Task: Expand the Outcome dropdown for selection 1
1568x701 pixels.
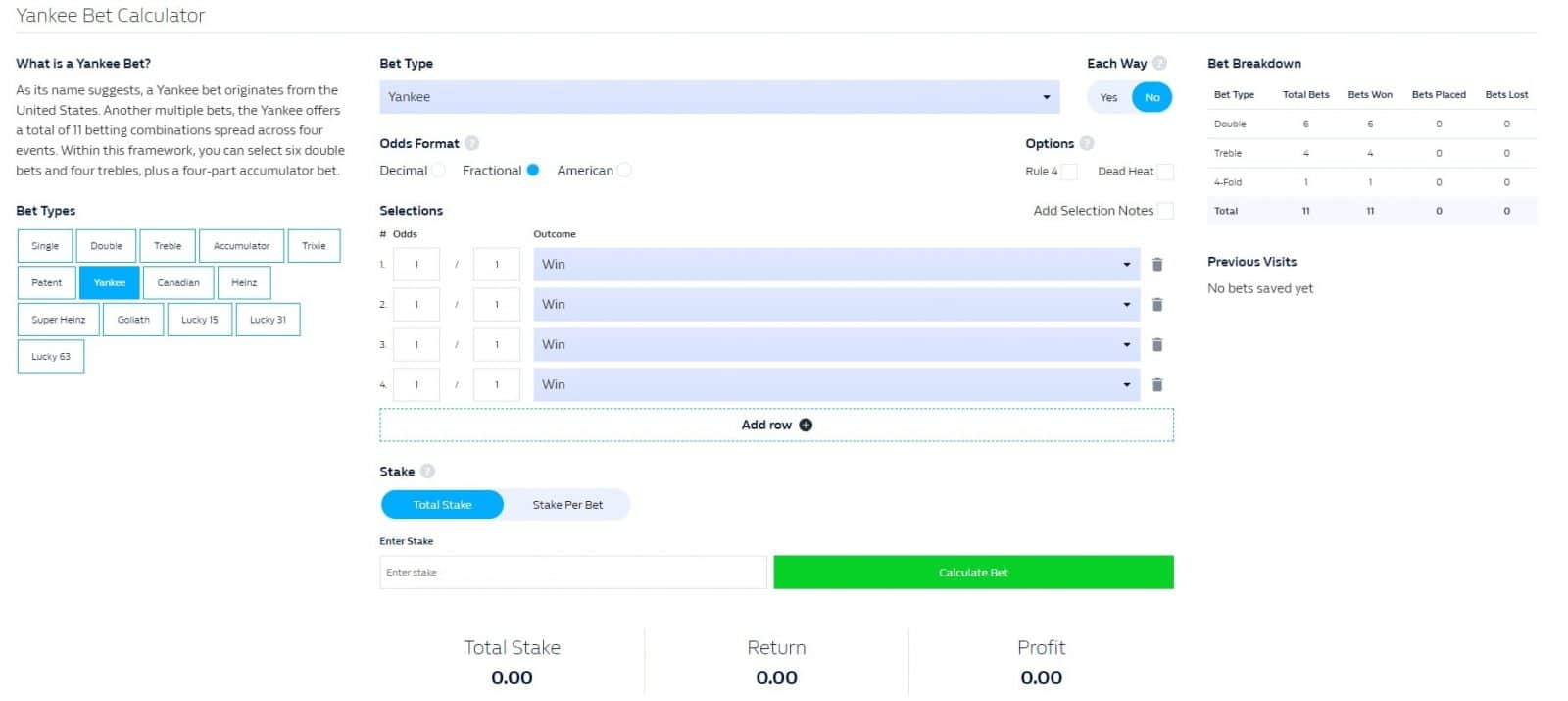Action: pos(835,265)
